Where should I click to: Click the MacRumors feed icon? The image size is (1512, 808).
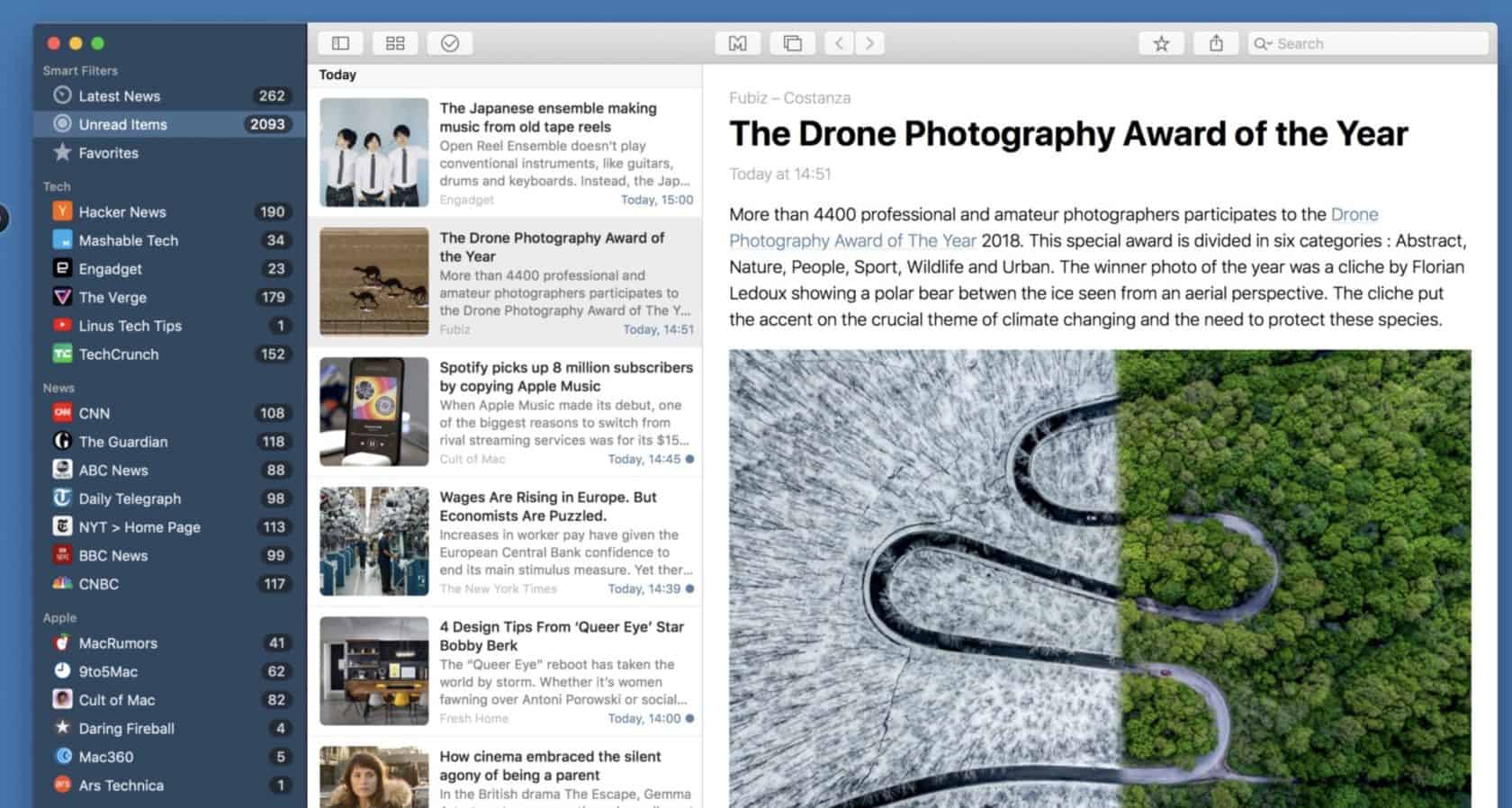pyautogui.click(x=62, y=642)
